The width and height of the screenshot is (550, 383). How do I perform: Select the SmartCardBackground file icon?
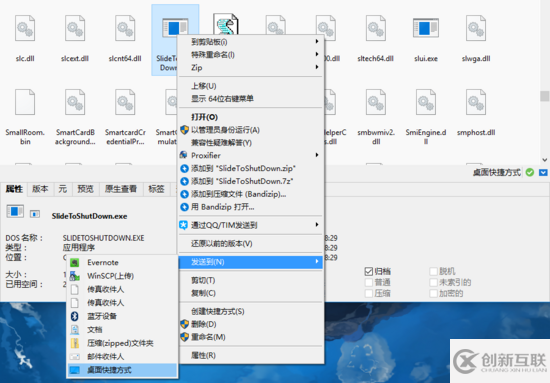[75, 102]
